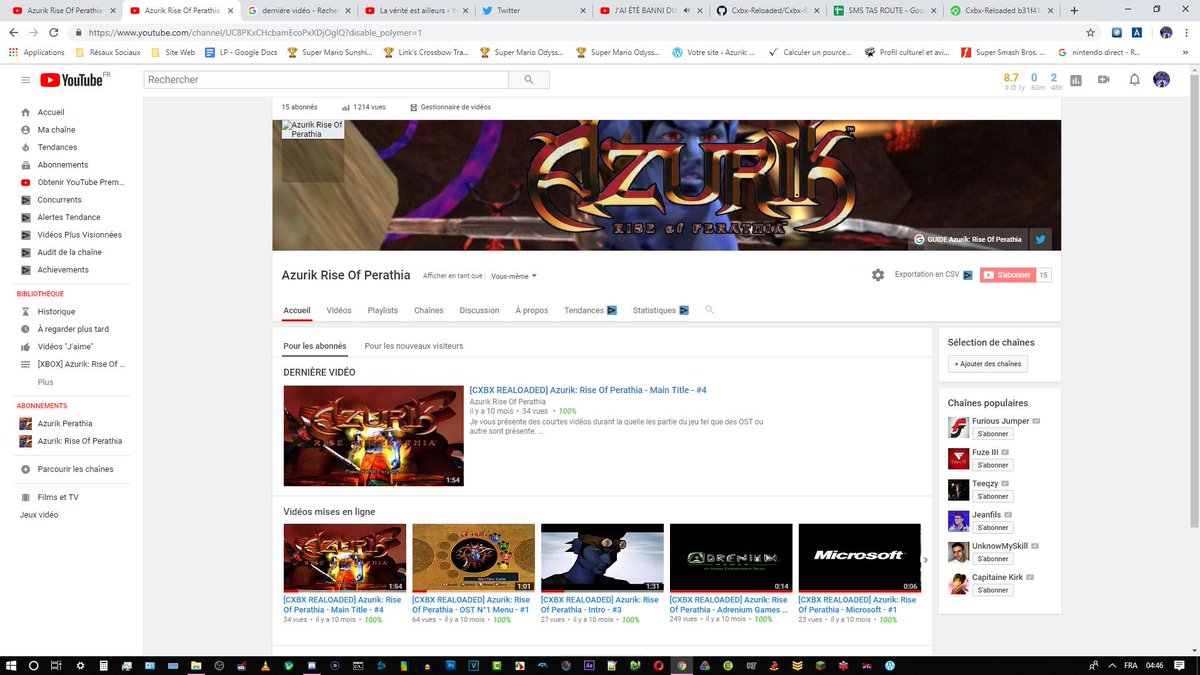Open Abonnements in the sidebar guide section
Screen dimensions: 1200x675
click(63, 165)
